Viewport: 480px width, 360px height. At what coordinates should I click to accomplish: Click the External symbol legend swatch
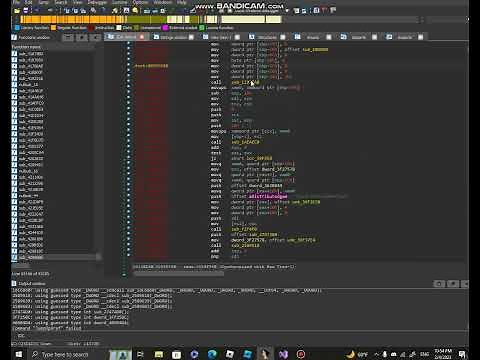[165, 28]
